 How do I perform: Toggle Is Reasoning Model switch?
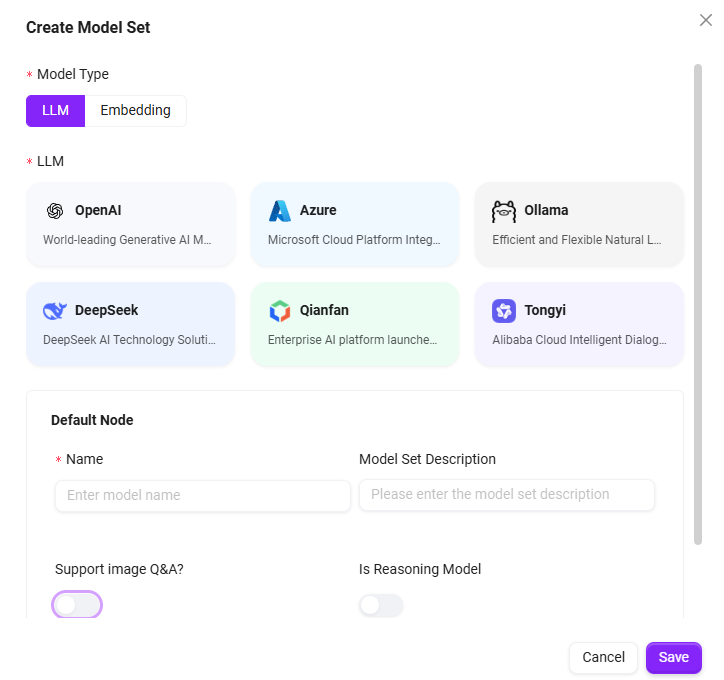381,605
